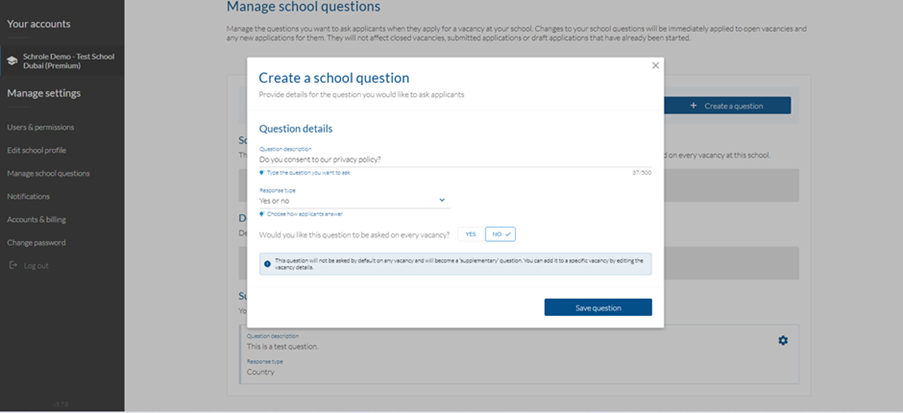The width and height of the screenshot is (903, 413).
Task: Open Manage school questions in sidebar
Action: (48, 173)
